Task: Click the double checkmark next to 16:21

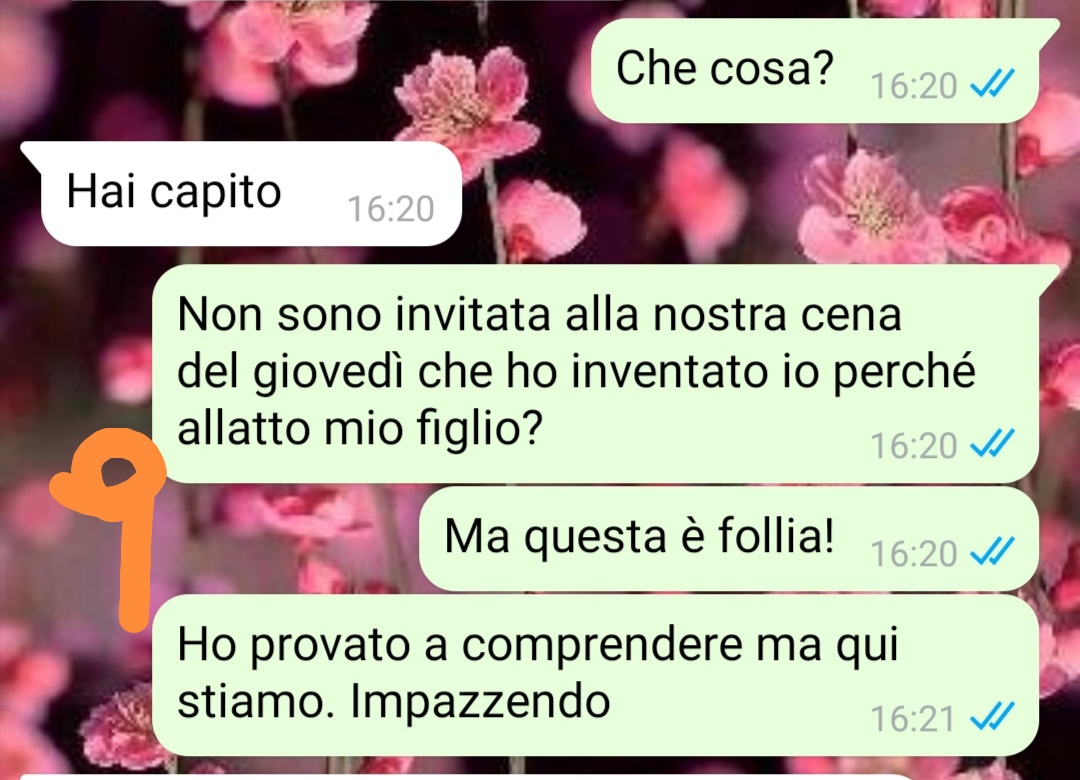Action: click(992, 717)
